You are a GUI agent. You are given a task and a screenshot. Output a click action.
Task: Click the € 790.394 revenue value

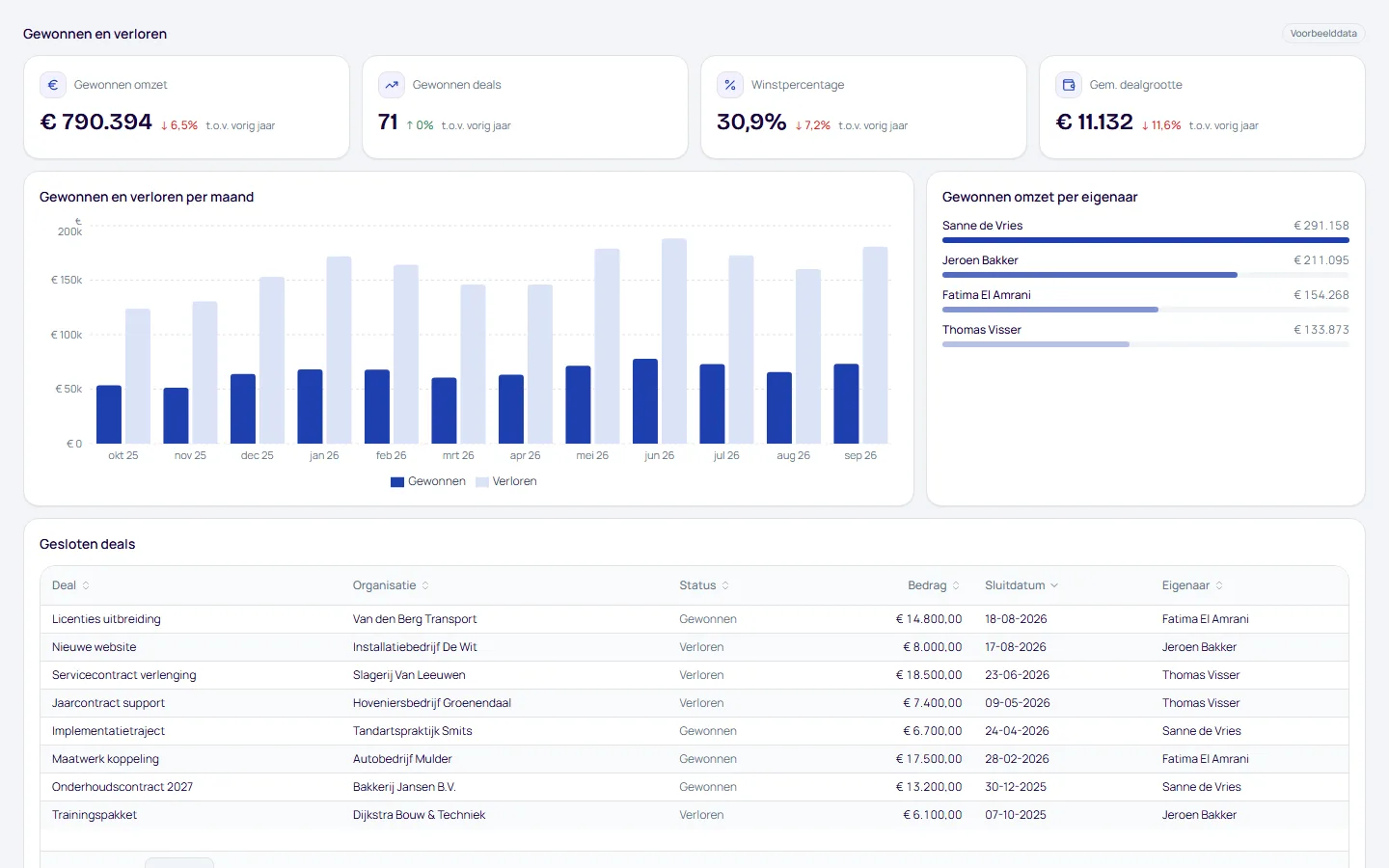(x=95, y=122)
